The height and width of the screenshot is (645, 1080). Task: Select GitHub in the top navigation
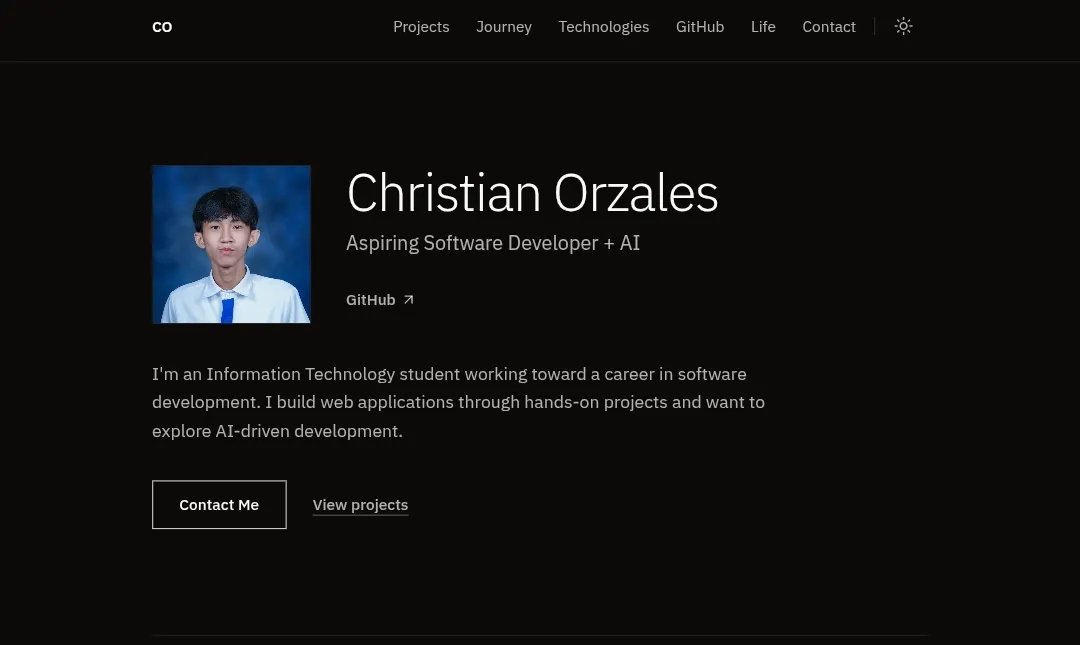tap(700, 27)
